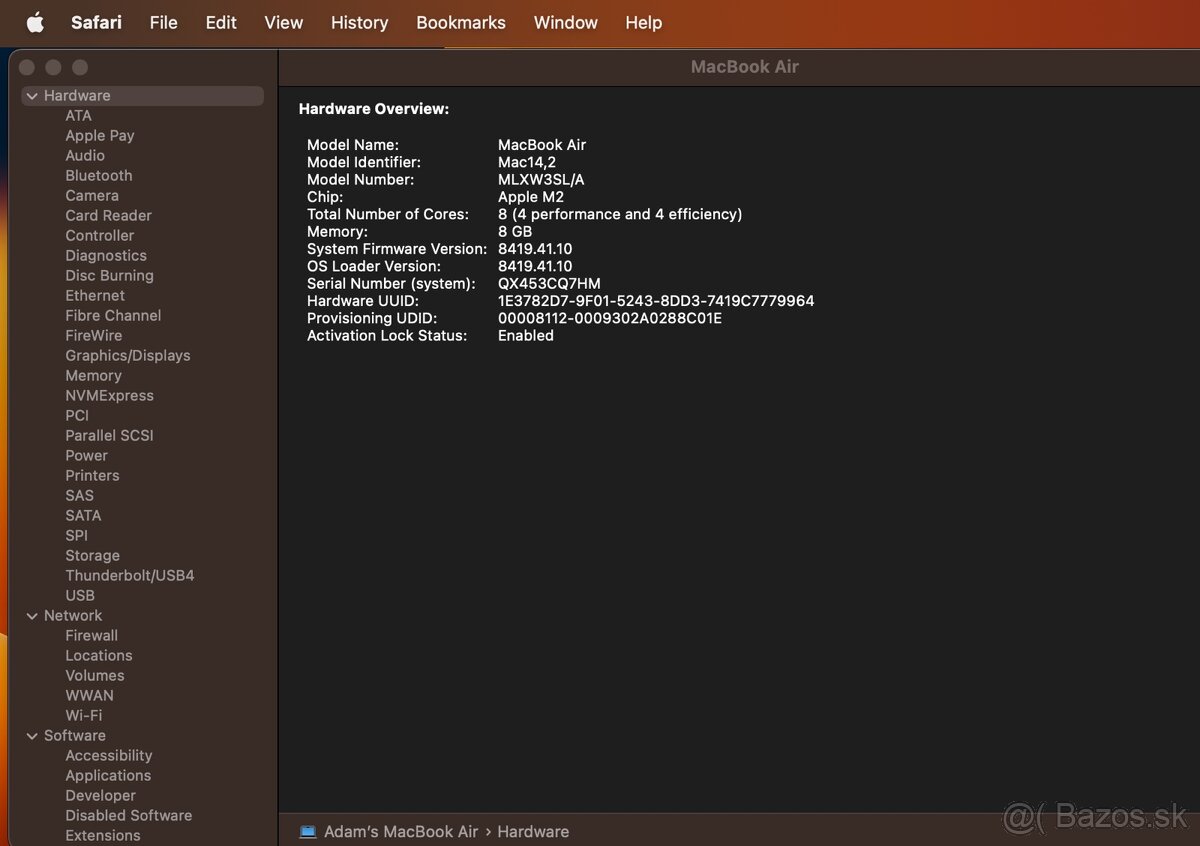Viewport: 1200px width, 846px height.
Task: Click the laptop icon in path bar
Action: coord(308,832)
